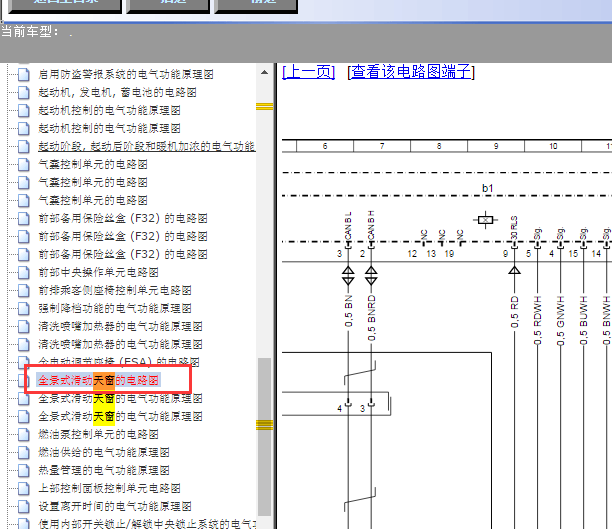Click wire label 0,5 GNWH
This screenshot has width=612, height=529.
pyautogui.click(x=560, y=320)
